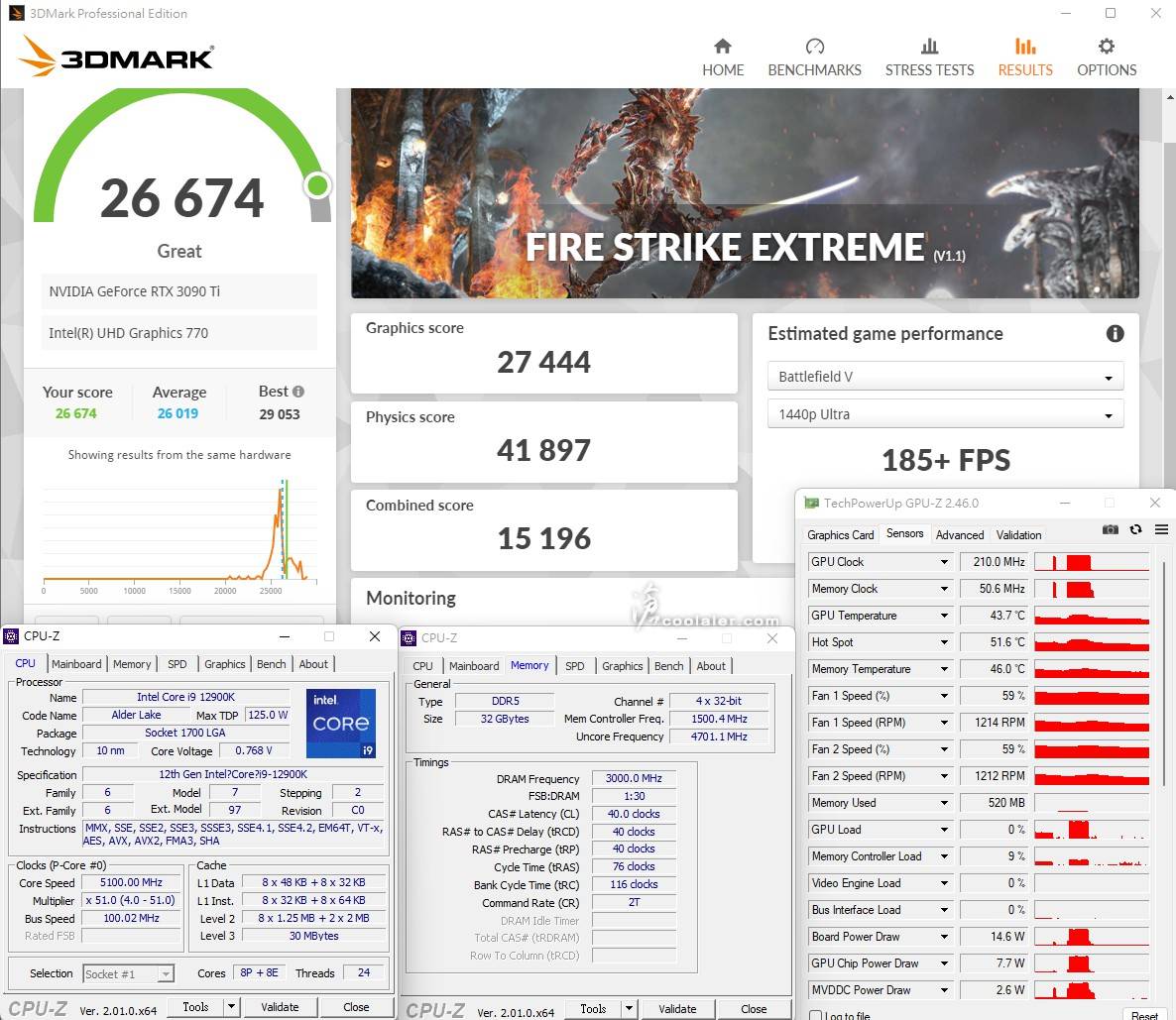1176x1020 pixels.
Task: Open the Results bar chart icon
Action: (1025, 47)
